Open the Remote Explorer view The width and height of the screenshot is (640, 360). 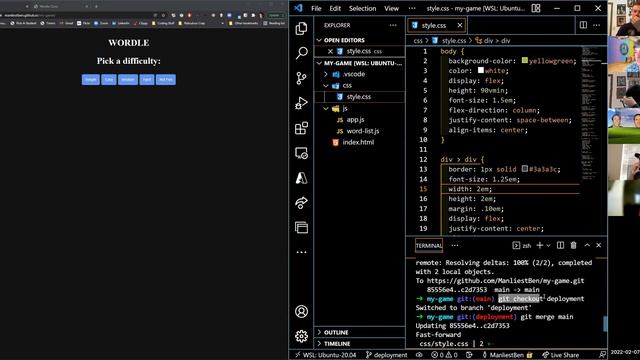coord(301,153)
